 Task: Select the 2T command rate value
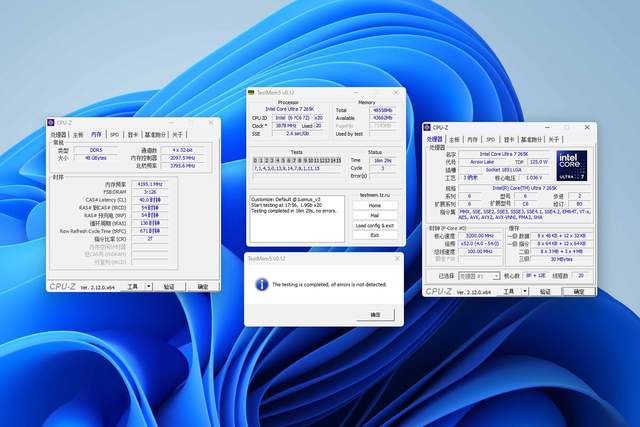tap(150, 239)
